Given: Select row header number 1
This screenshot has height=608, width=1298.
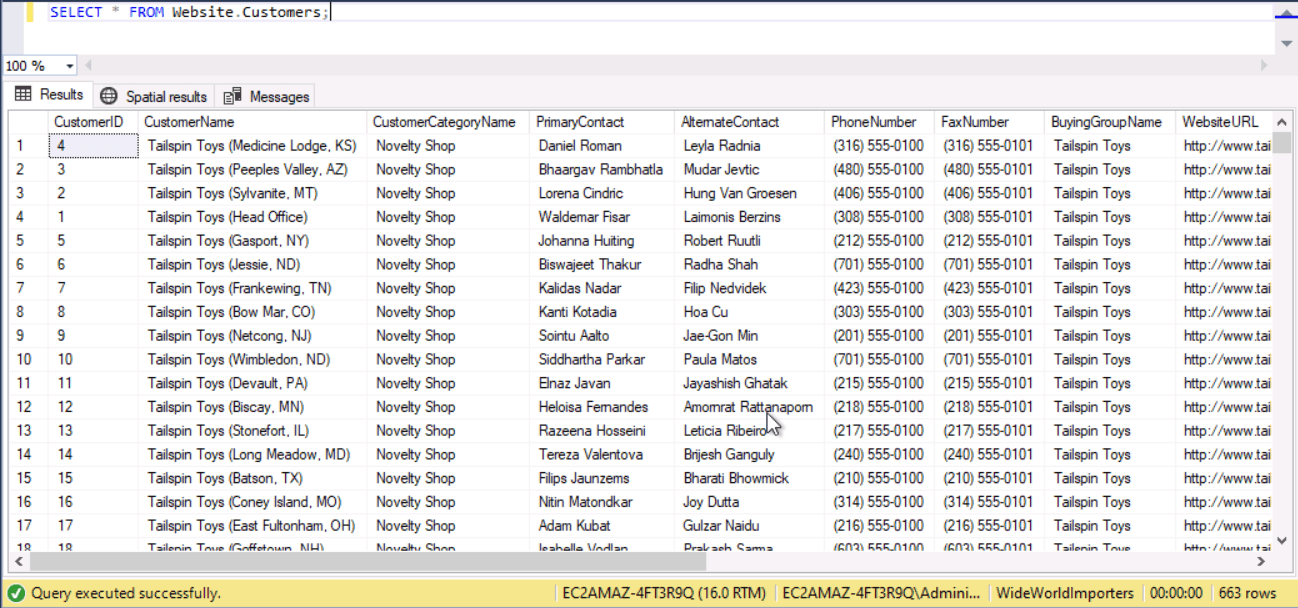Looking at the screenshot, I should point(28,146).
